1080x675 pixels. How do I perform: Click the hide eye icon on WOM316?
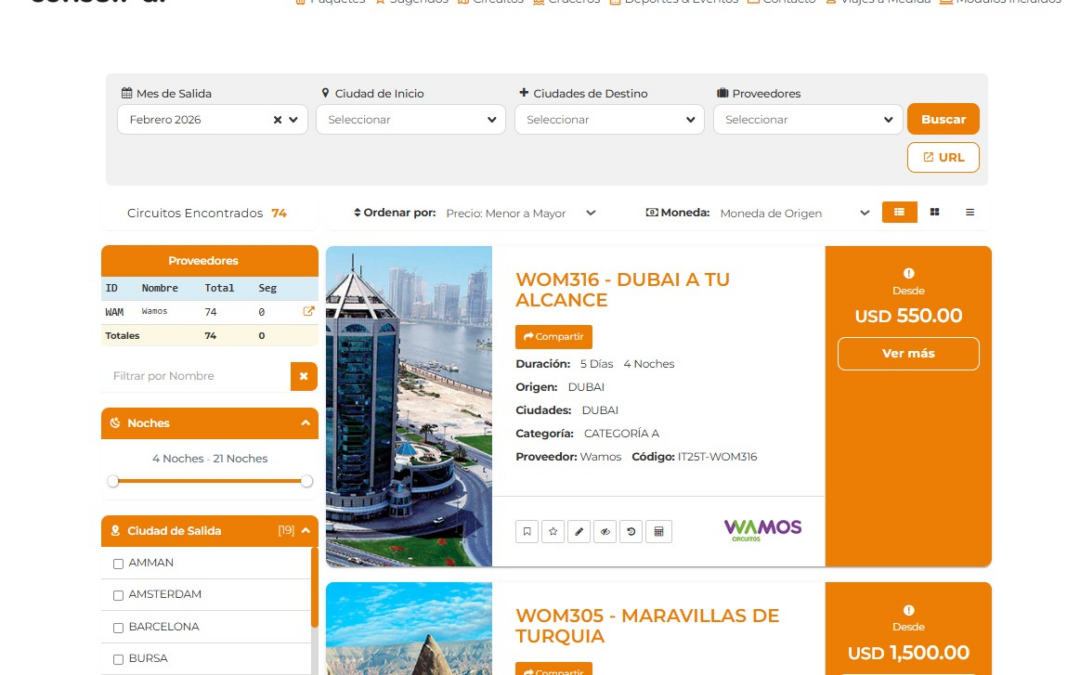click(605, 532)
